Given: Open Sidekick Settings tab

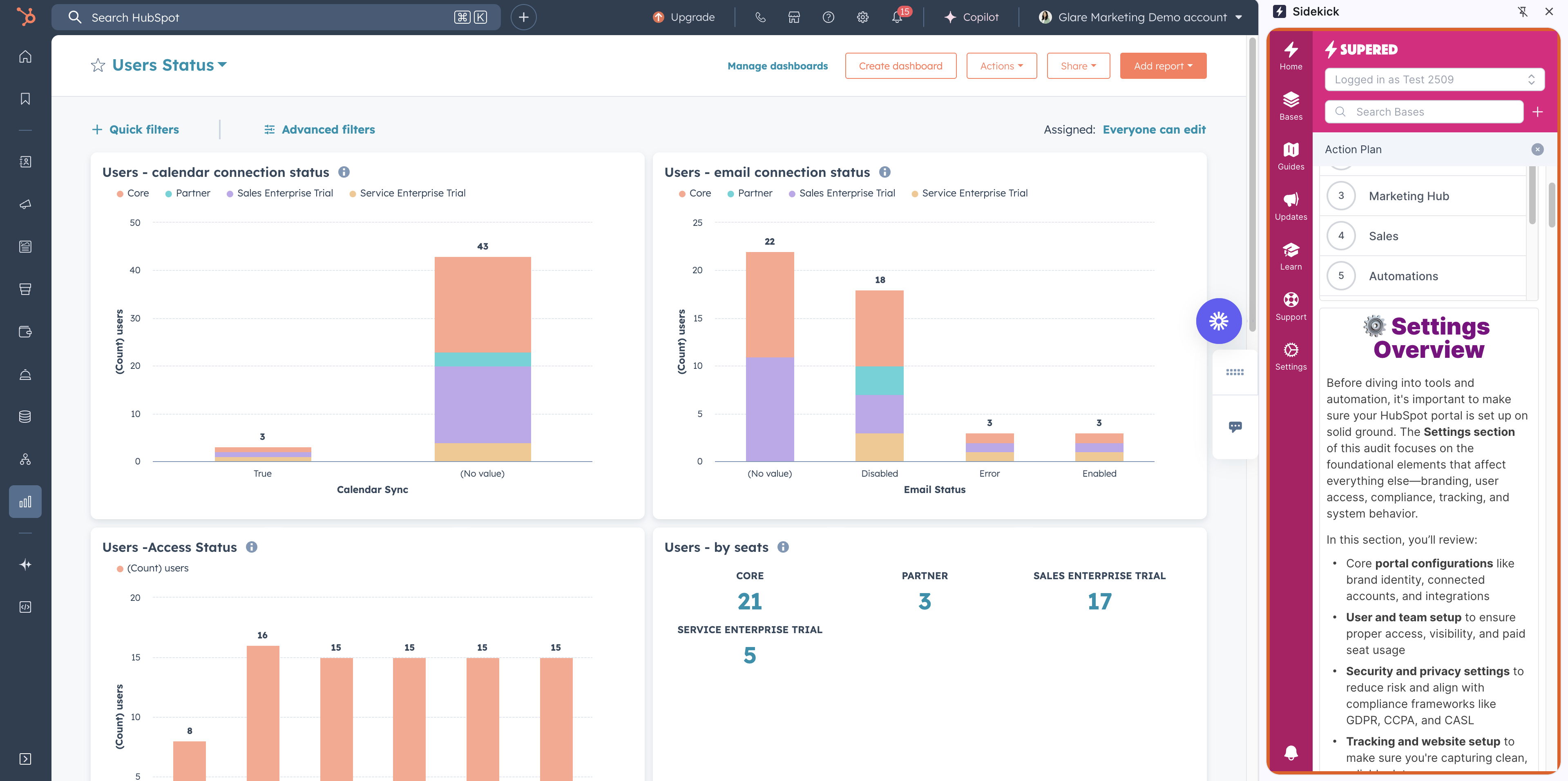Looking at the screenshot, I should tap(1291, 357).
